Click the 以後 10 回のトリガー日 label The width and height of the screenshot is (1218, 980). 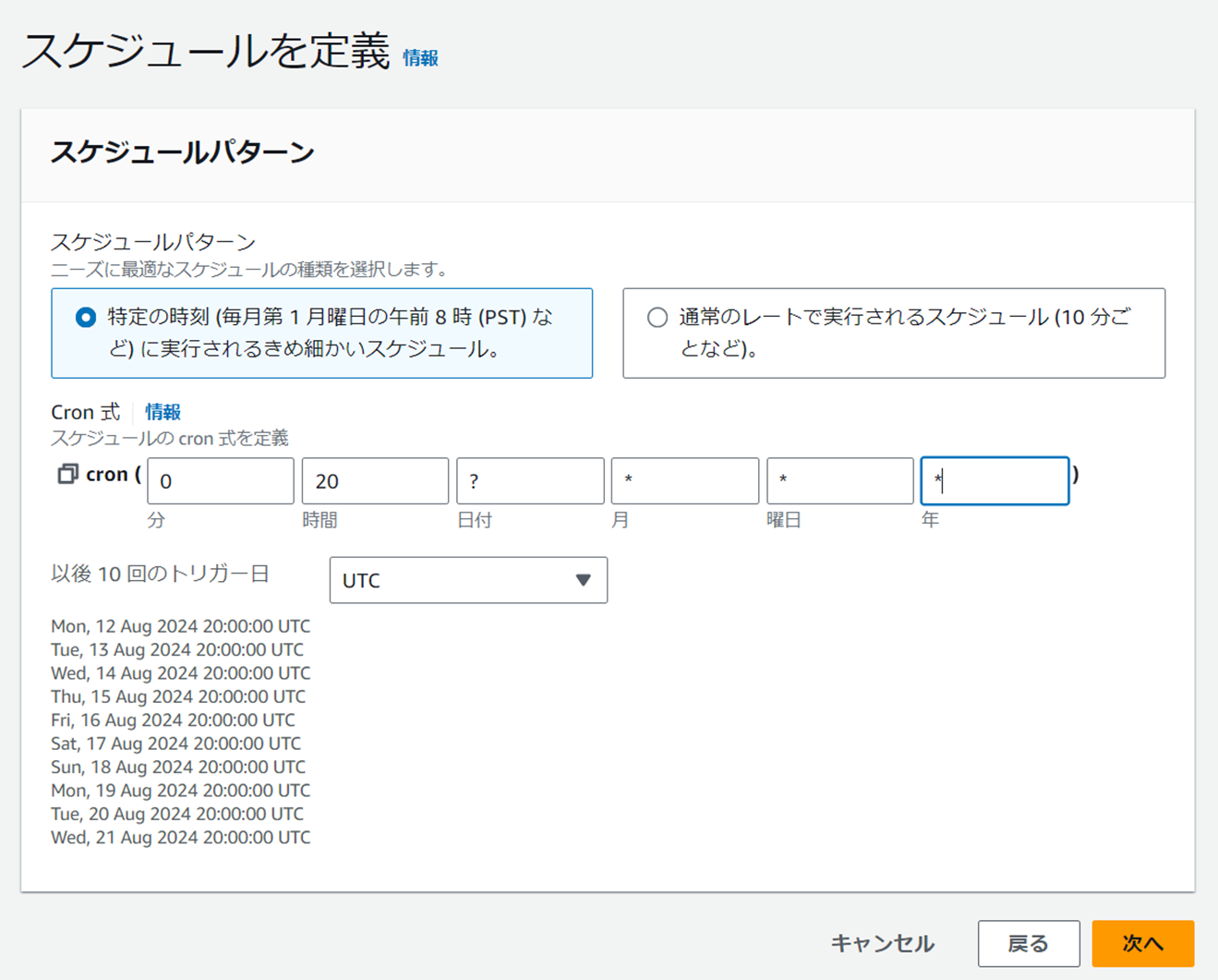160,574
